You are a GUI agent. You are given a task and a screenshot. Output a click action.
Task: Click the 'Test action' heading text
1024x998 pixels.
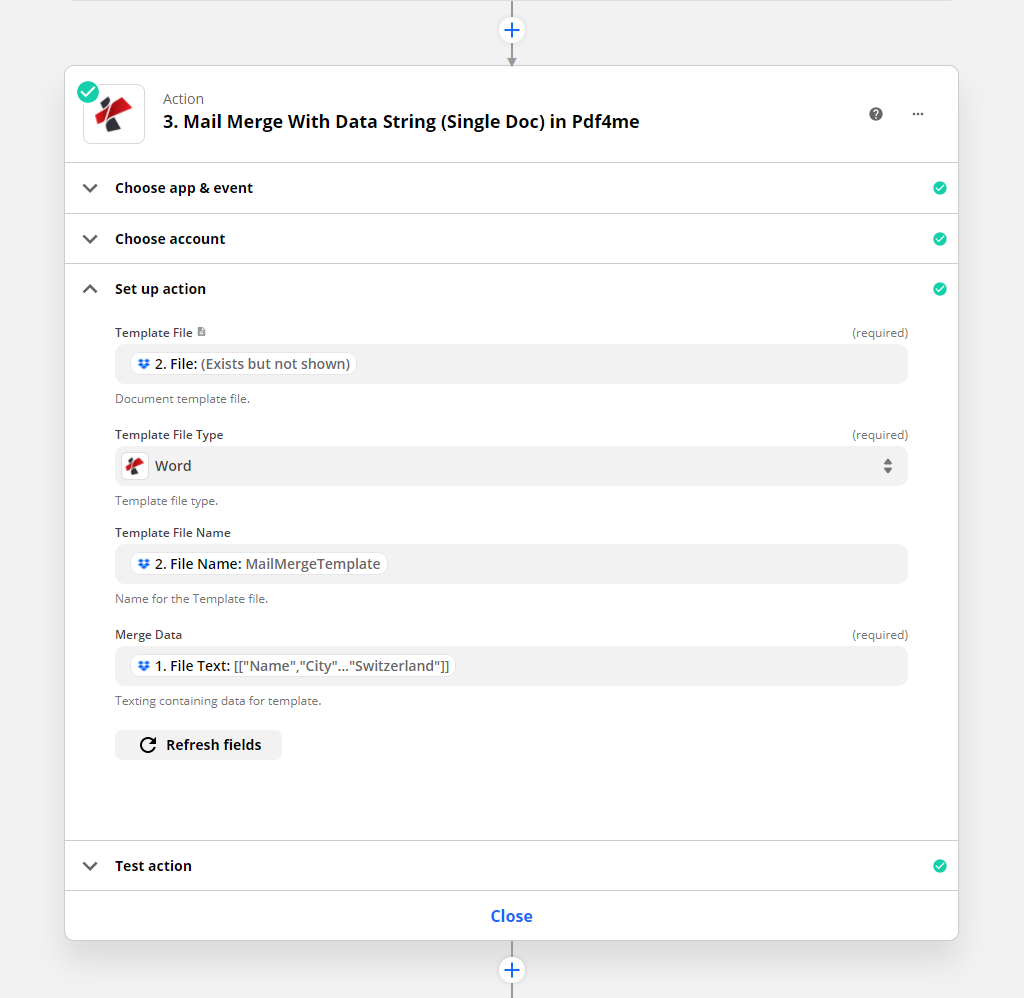pos(153,866)
